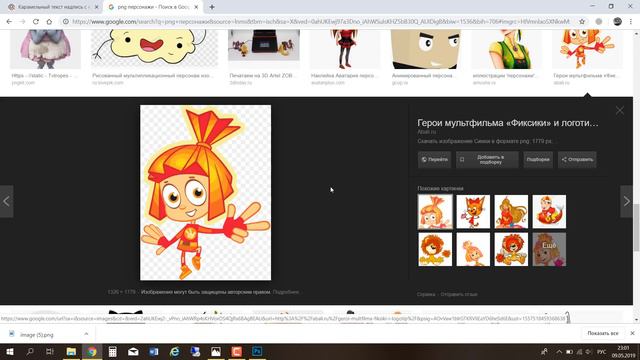This screenshot has height=360, width=640.
Task: Open Windows Start menu
Action: point(9,351)
